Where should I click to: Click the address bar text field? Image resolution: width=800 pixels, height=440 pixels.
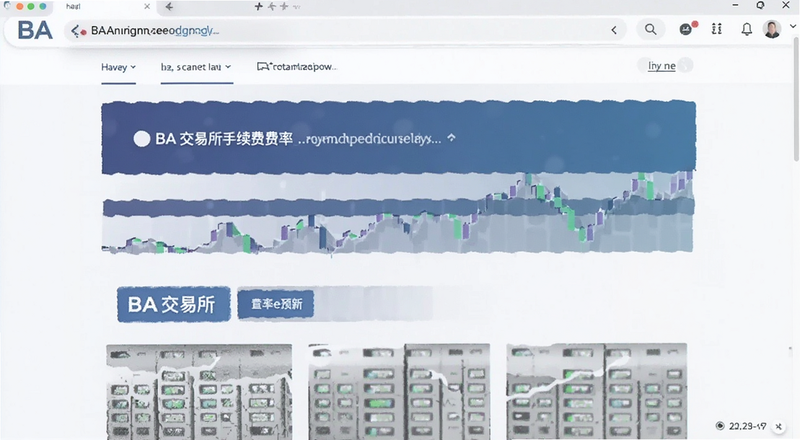(x=347, y=31)
